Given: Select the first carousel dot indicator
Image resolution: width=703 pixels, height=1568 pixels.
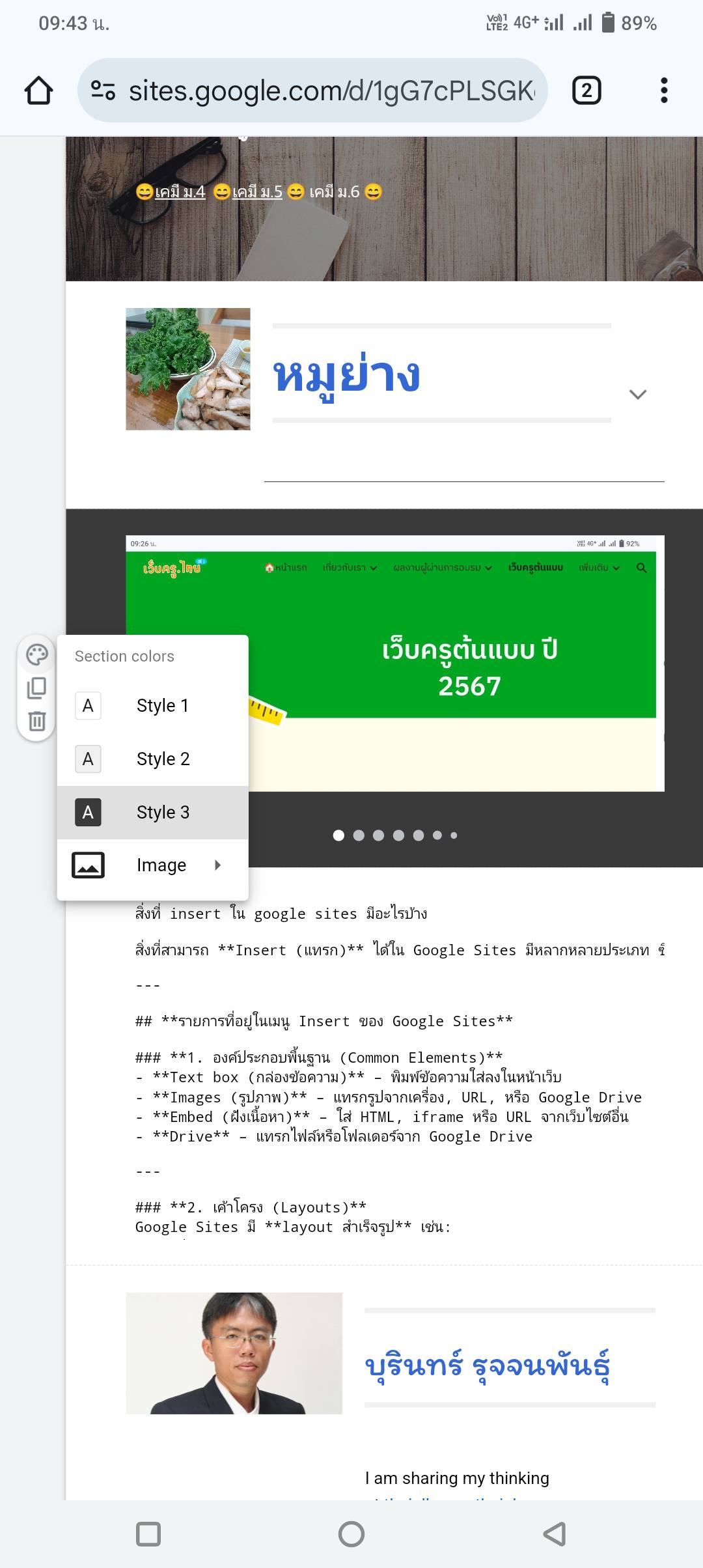Looking at the screenshot, I should click(338, 835).
